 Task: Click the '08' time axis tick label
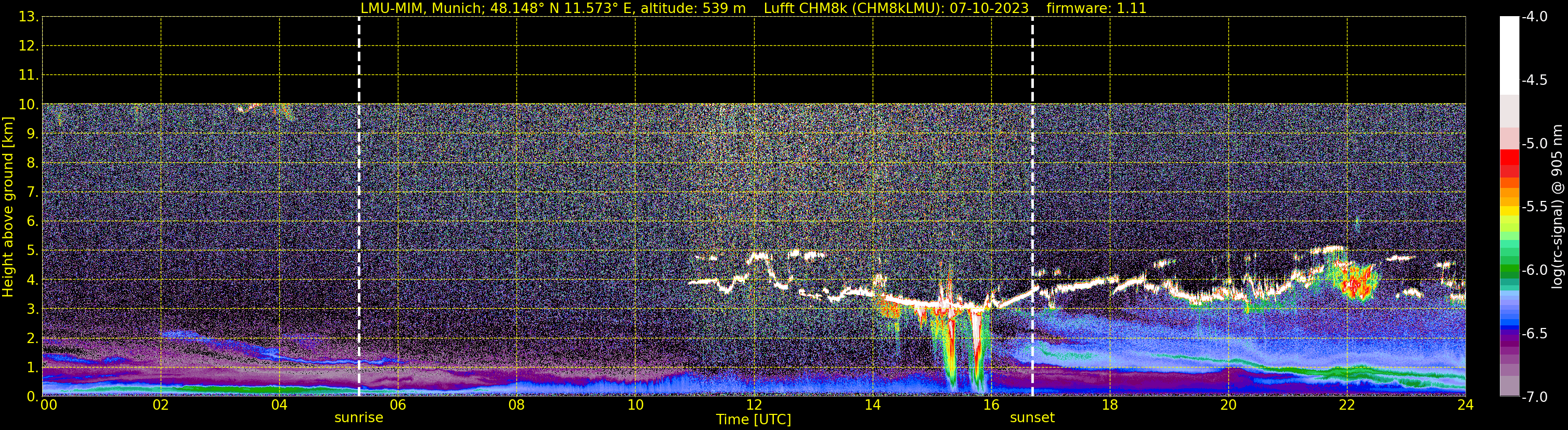(517, 405)
